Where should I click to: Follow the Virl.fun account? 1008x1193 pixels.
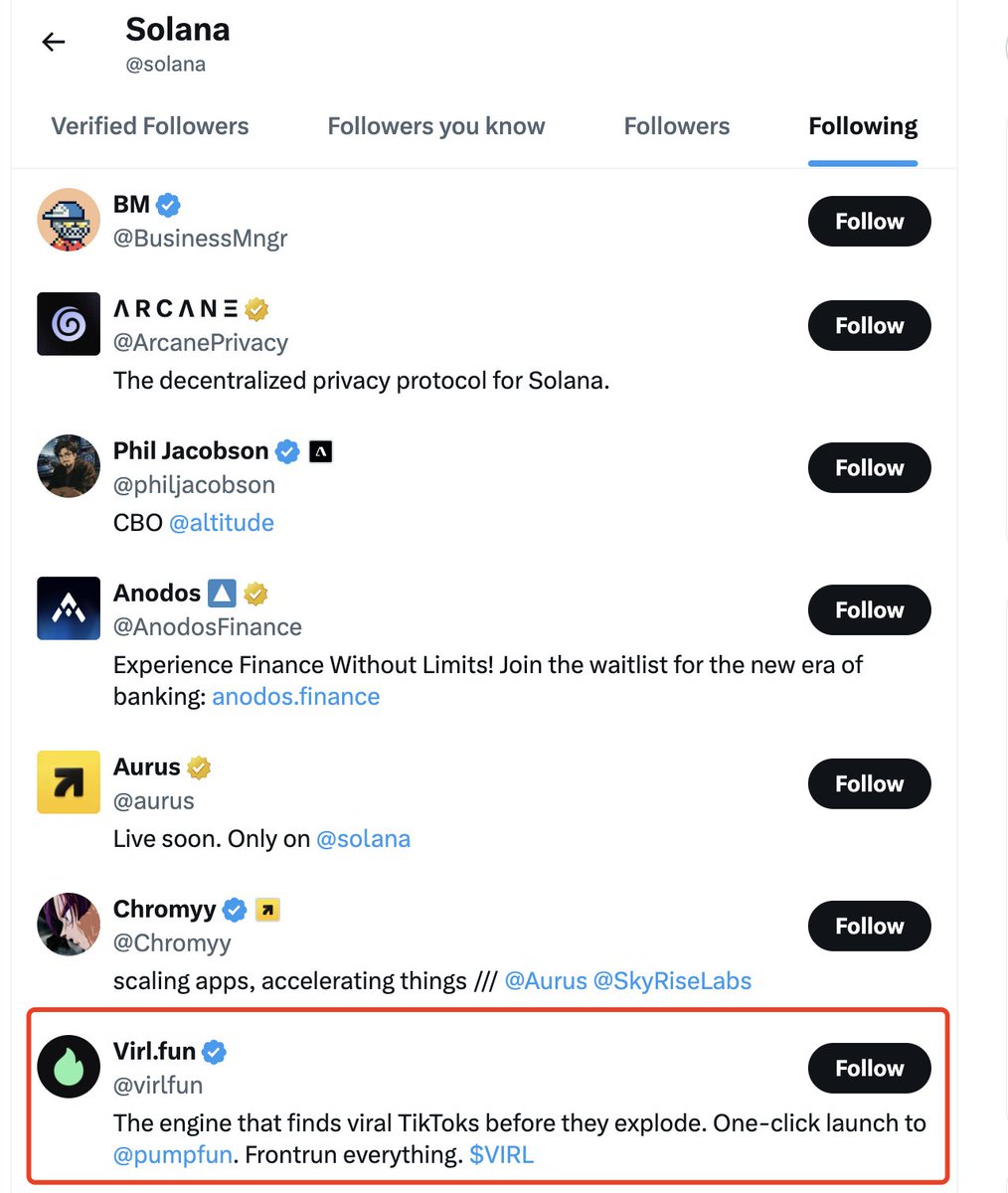(869, 1069)
